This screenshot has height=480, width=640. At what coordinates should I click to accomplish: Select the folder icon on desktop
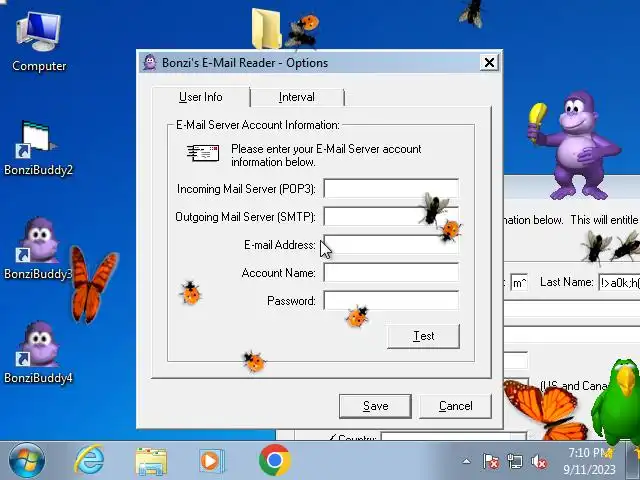tap(267, 29)
